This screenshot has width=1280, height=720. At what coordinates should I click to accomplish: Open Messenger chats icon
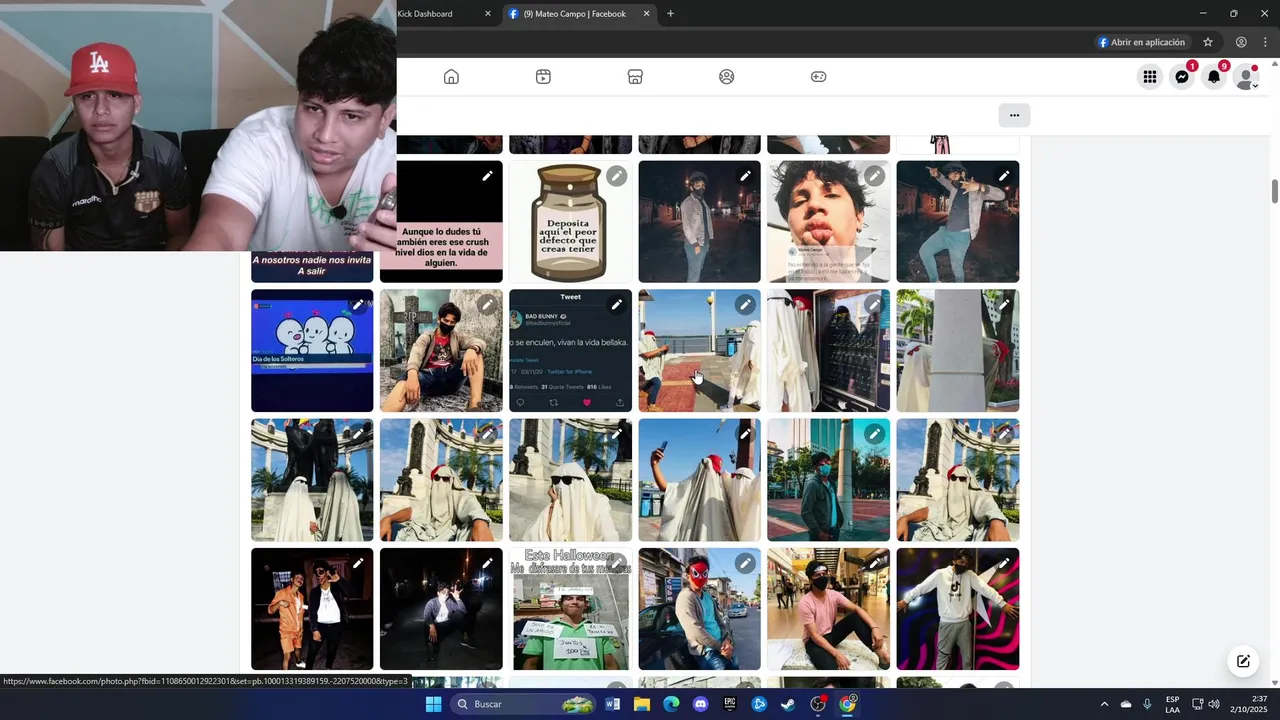tap(1182, 77)
